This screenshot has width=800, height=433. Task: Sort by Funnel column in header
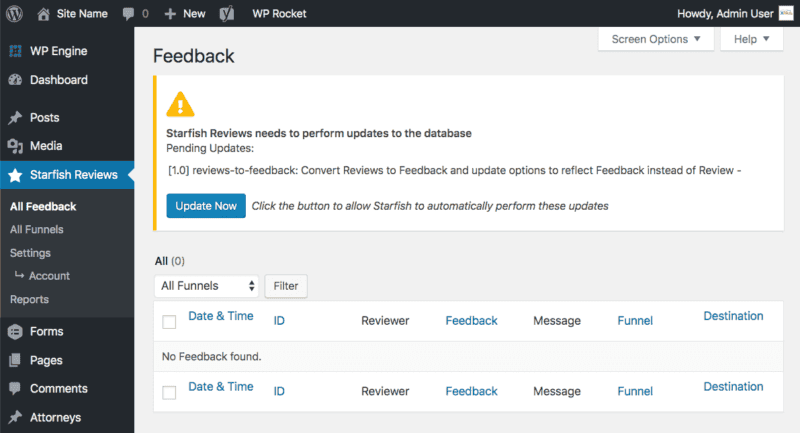coord(635,321)
